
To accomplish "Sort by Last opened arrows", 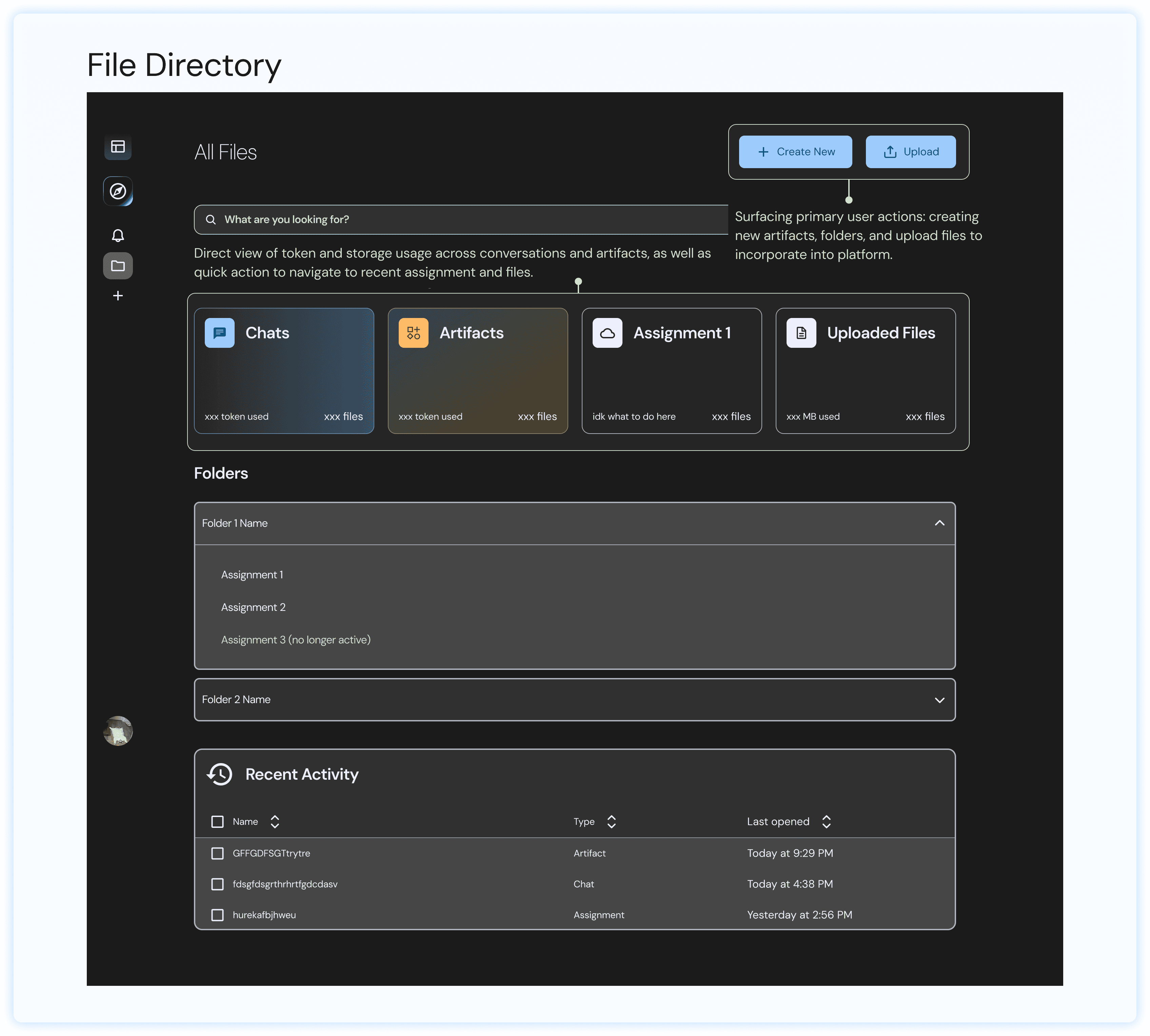I will [827, 821].
